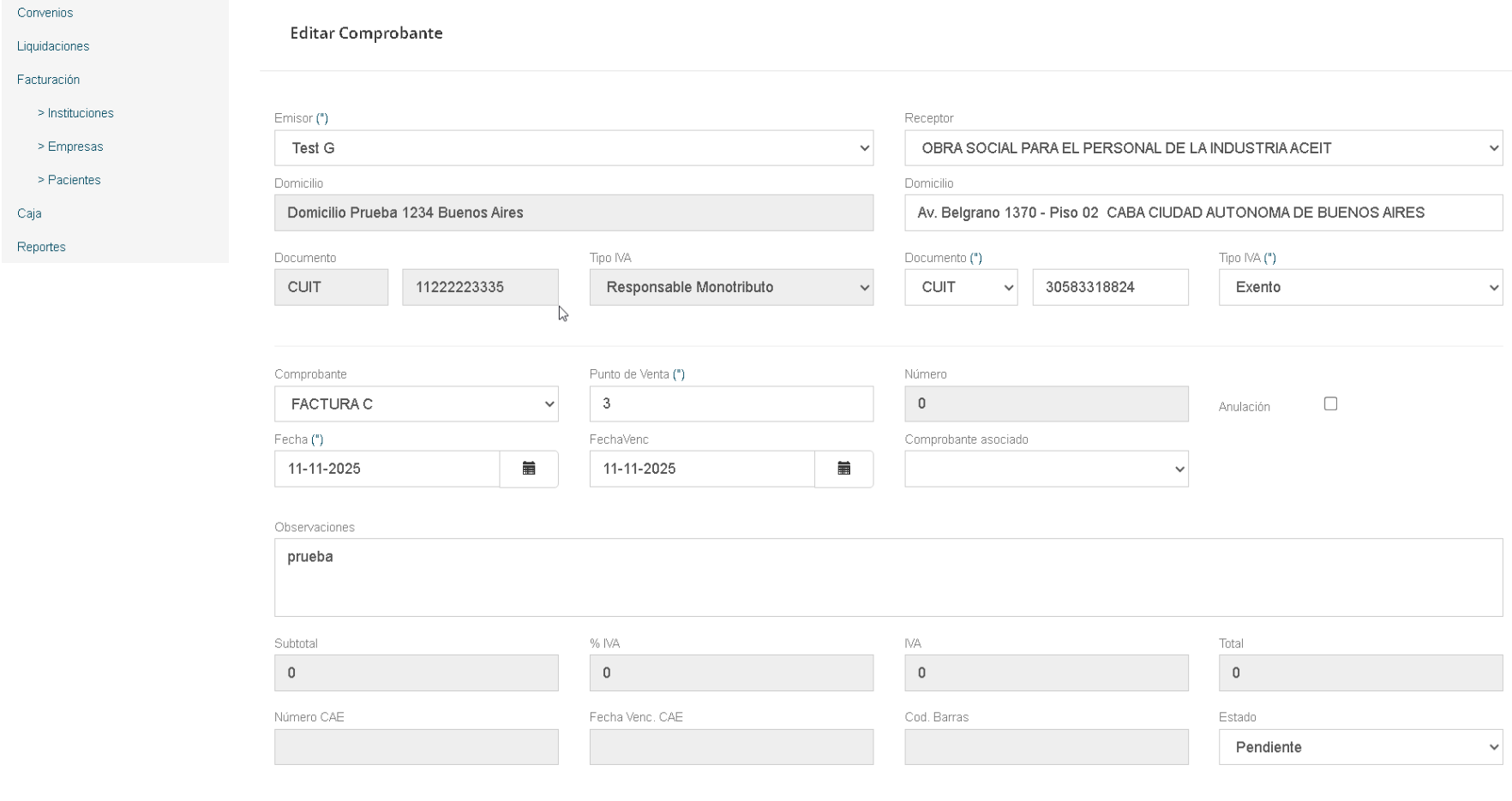Select Facturación in the sidebar
The height and width of the screenshot is (801, 1512).
tap(48, 80)
